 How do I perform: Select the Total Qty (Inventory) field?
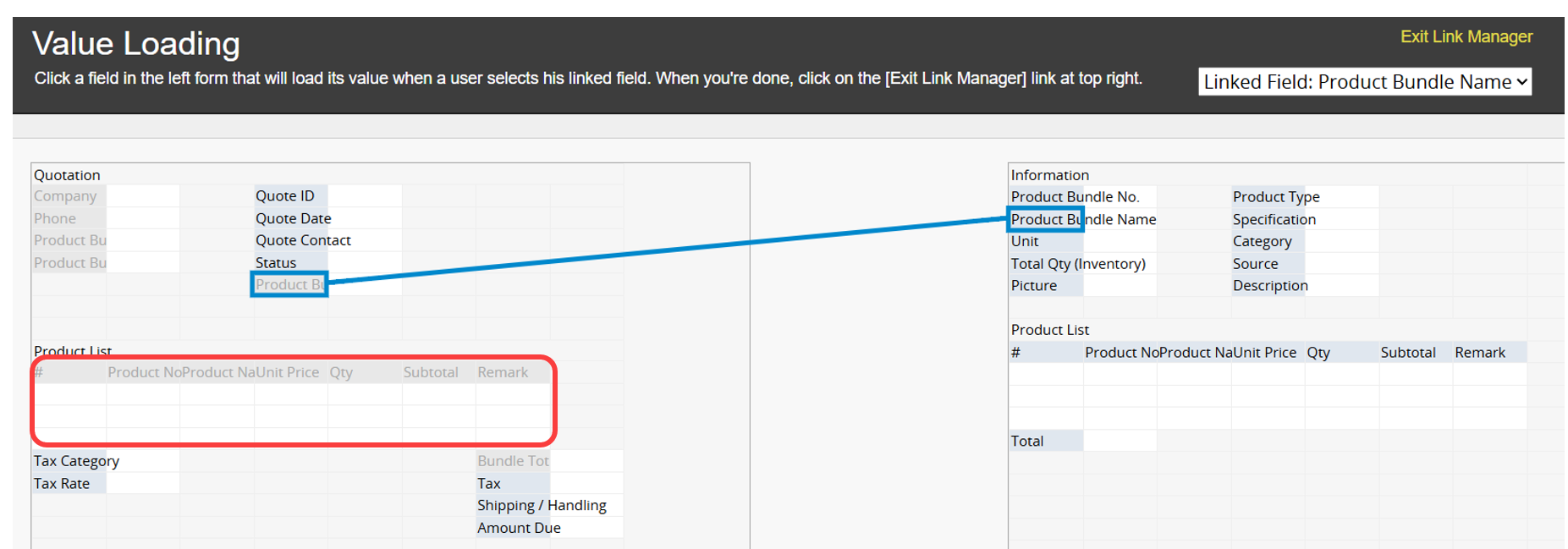click(x=1078, y=264)
